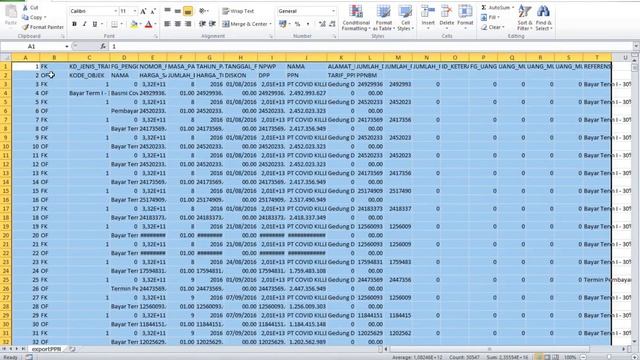This screenshot has width=640, height=360.
Task: Apply the yellow Fill Color
Action: (x=133, y=24)
